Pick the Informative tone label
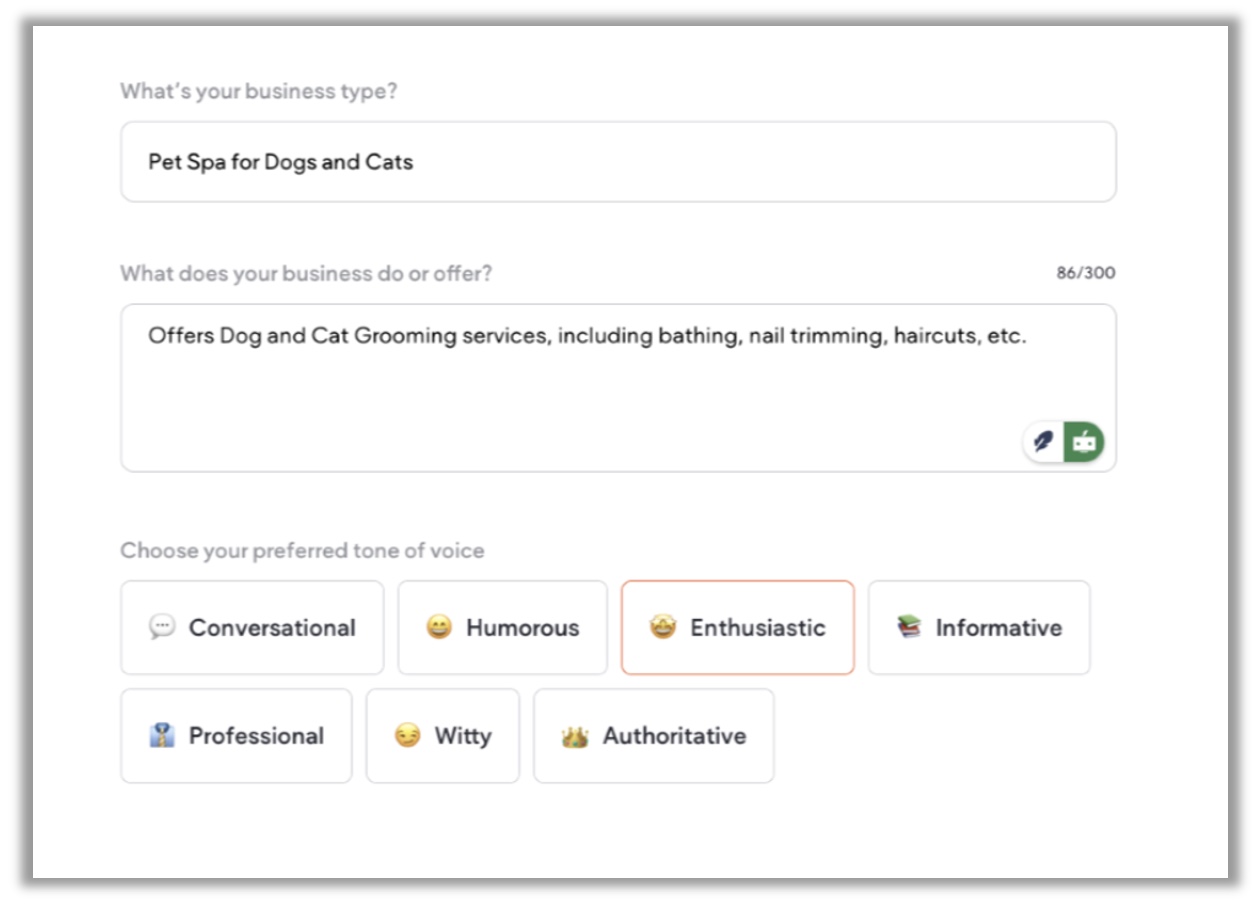 click(x=998, y=628)
